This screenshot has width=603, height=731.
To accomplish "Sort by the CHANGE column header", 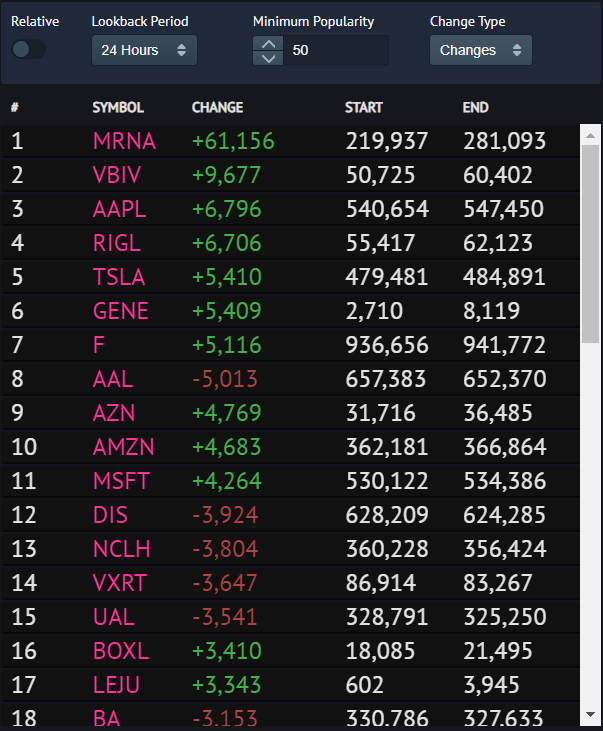I will [217, 108].
